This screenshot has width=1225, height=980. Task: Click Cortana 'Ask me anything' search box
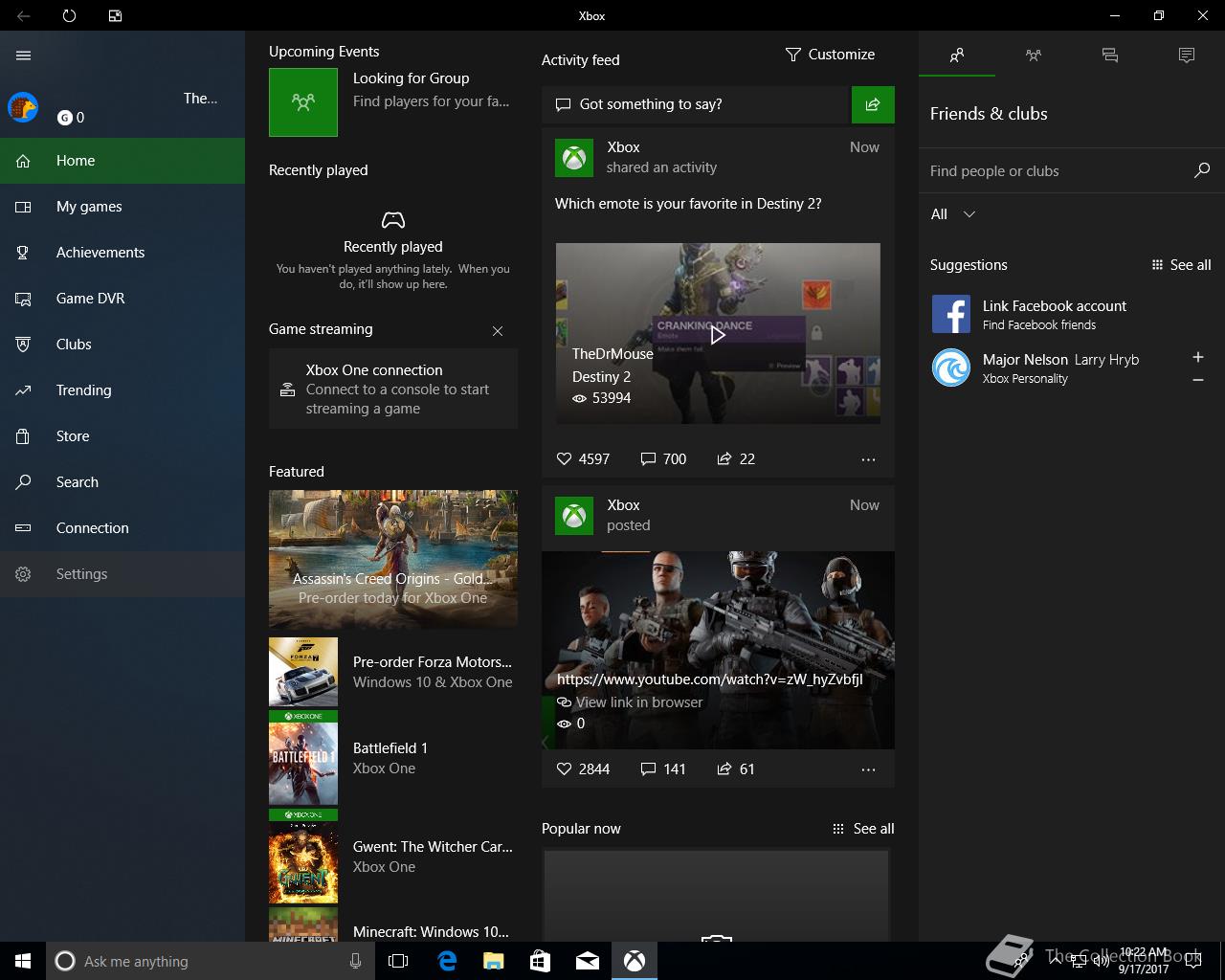click(210, 961)
